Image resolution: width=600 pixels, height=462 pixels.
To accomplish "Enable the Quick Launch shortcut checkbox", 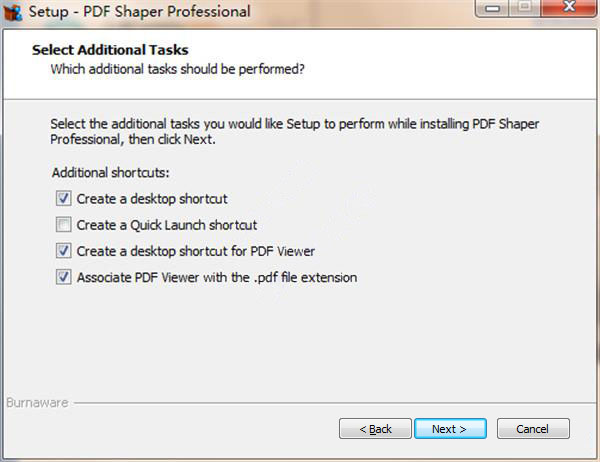I will click(x=64, y=225).
